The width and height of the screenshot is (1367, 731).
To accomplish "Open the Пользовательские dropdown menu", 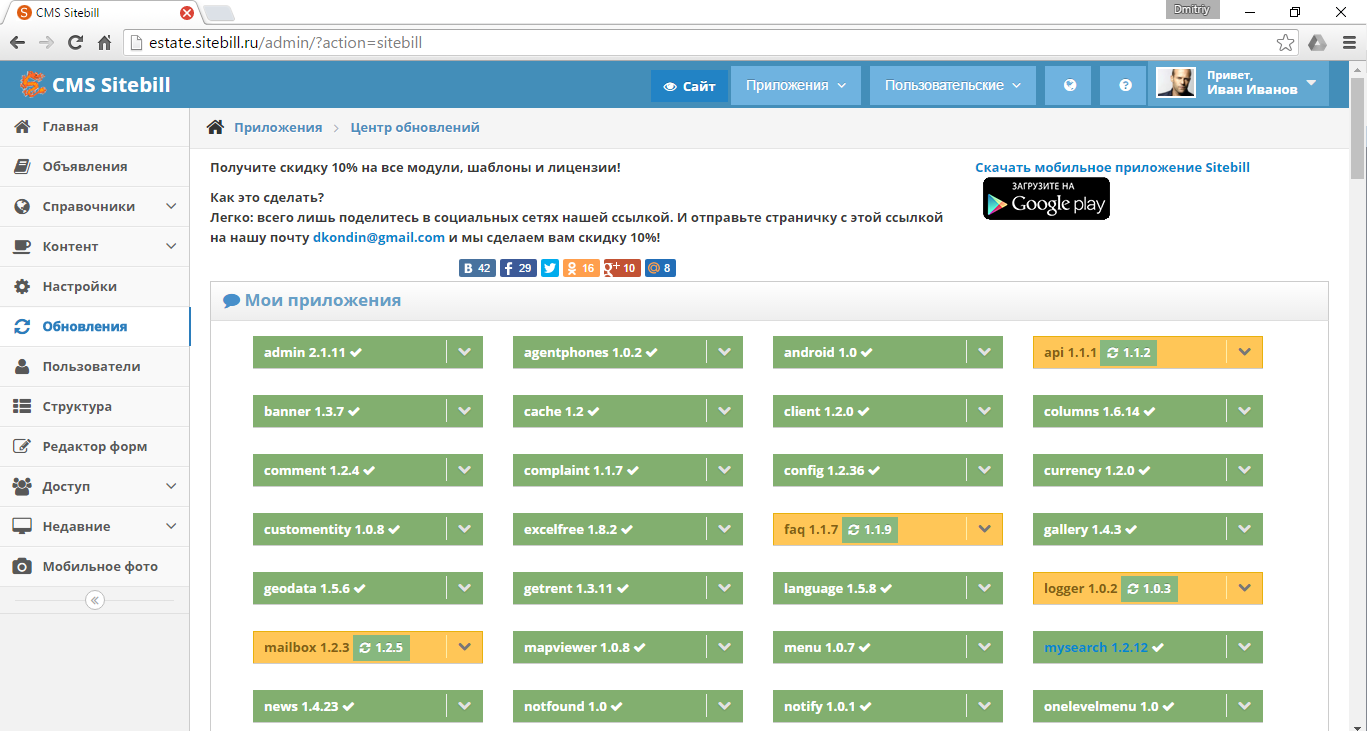I will click(x=953, y=86).
